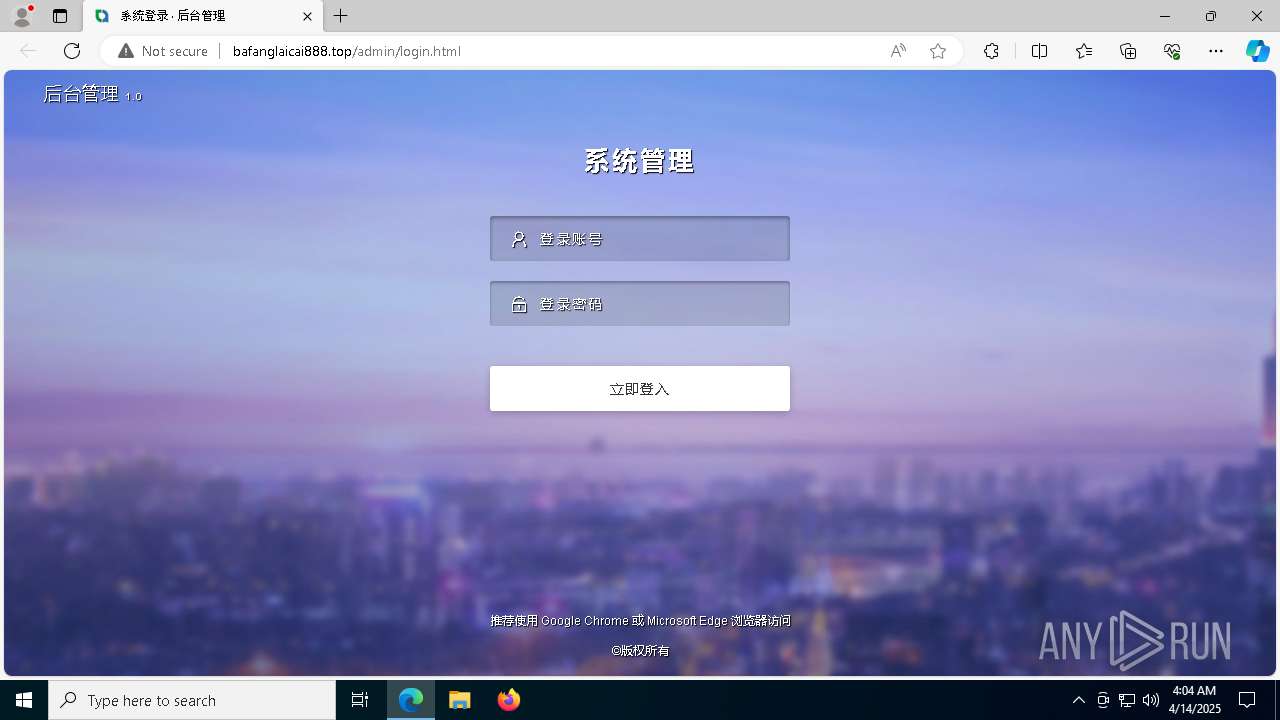1280x720 pixels.
Task: Click the 系统管理 heading text
Action: pyautogui.click(x=640, y=161)
